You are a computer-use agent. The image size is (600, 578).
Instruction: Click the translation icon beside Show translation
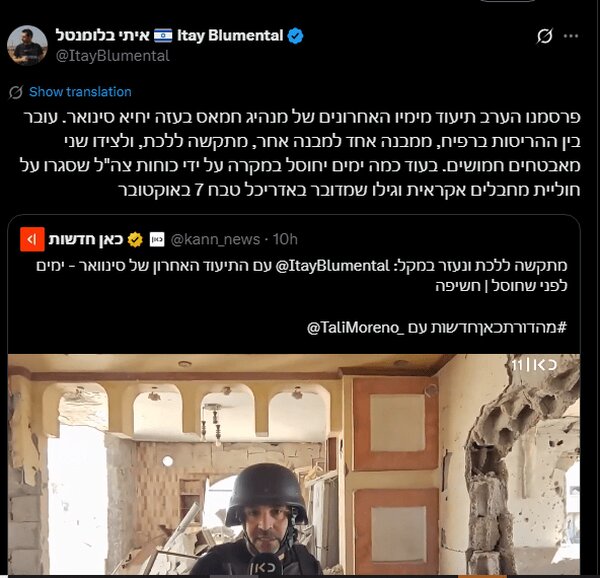(x=16, y=92)
